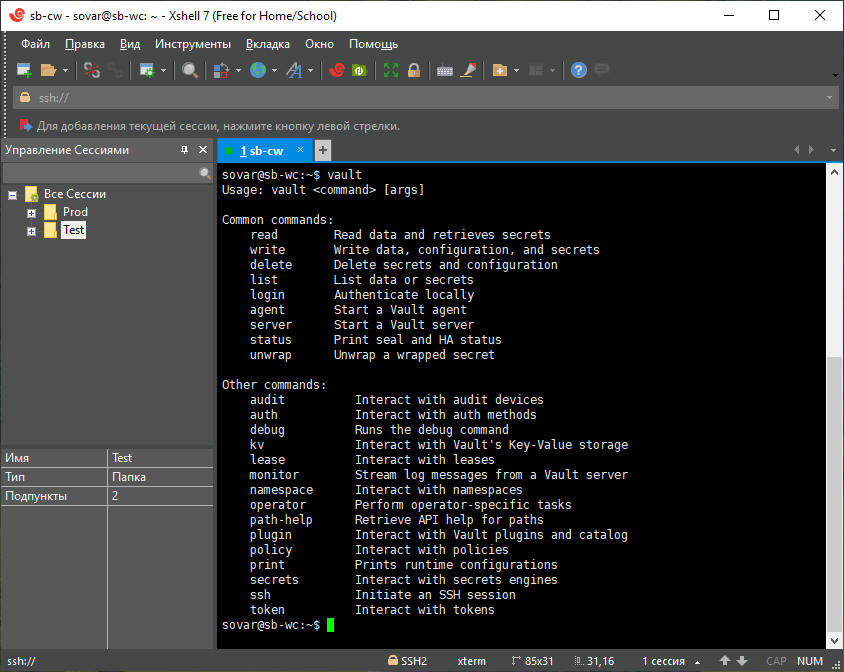Viewport: 844px width, 672px height.
Task: Open the Вид menu
Action: coord(130,44)
